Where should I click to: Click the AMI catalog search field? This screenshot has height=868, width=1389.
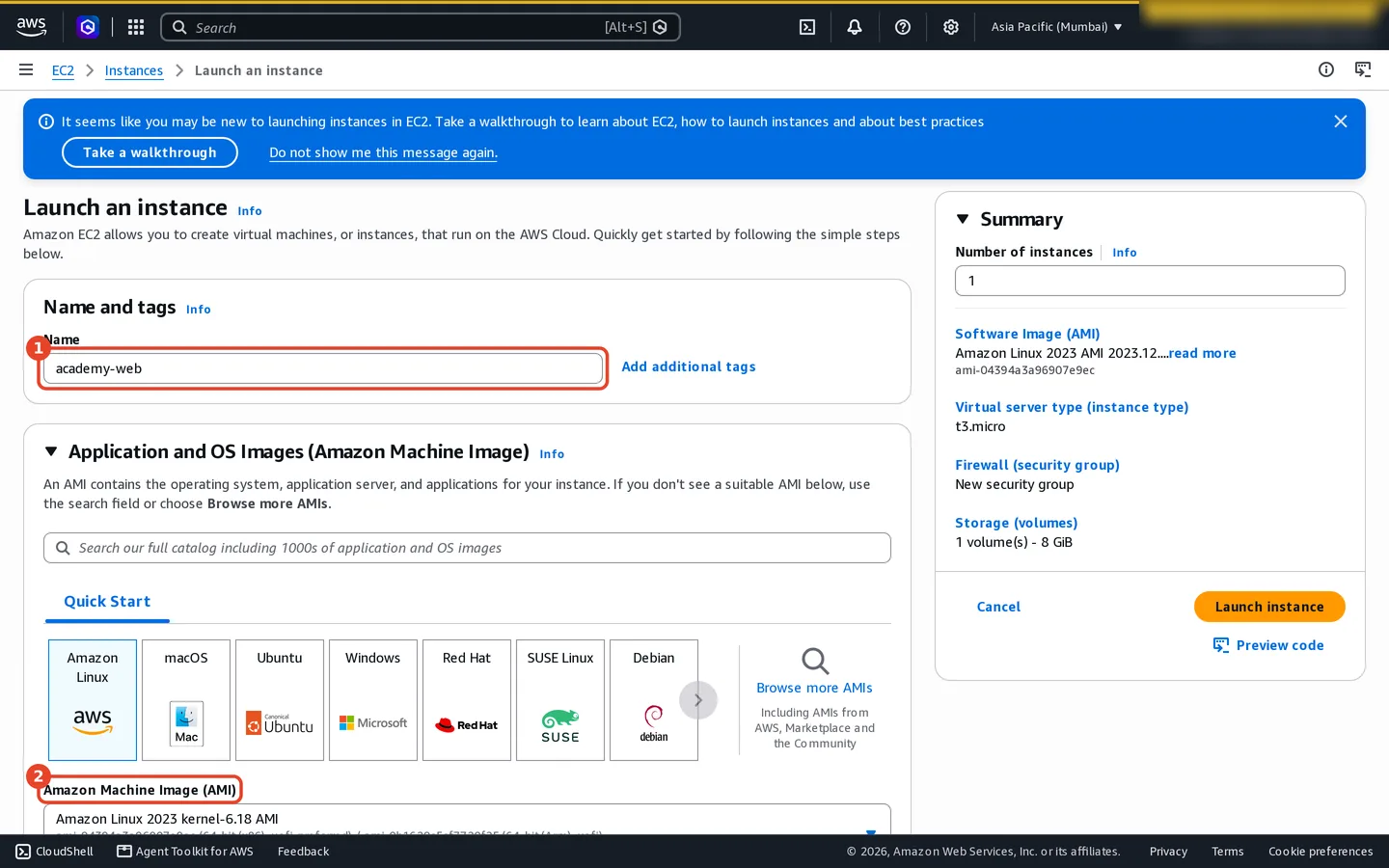coord(467,548)
